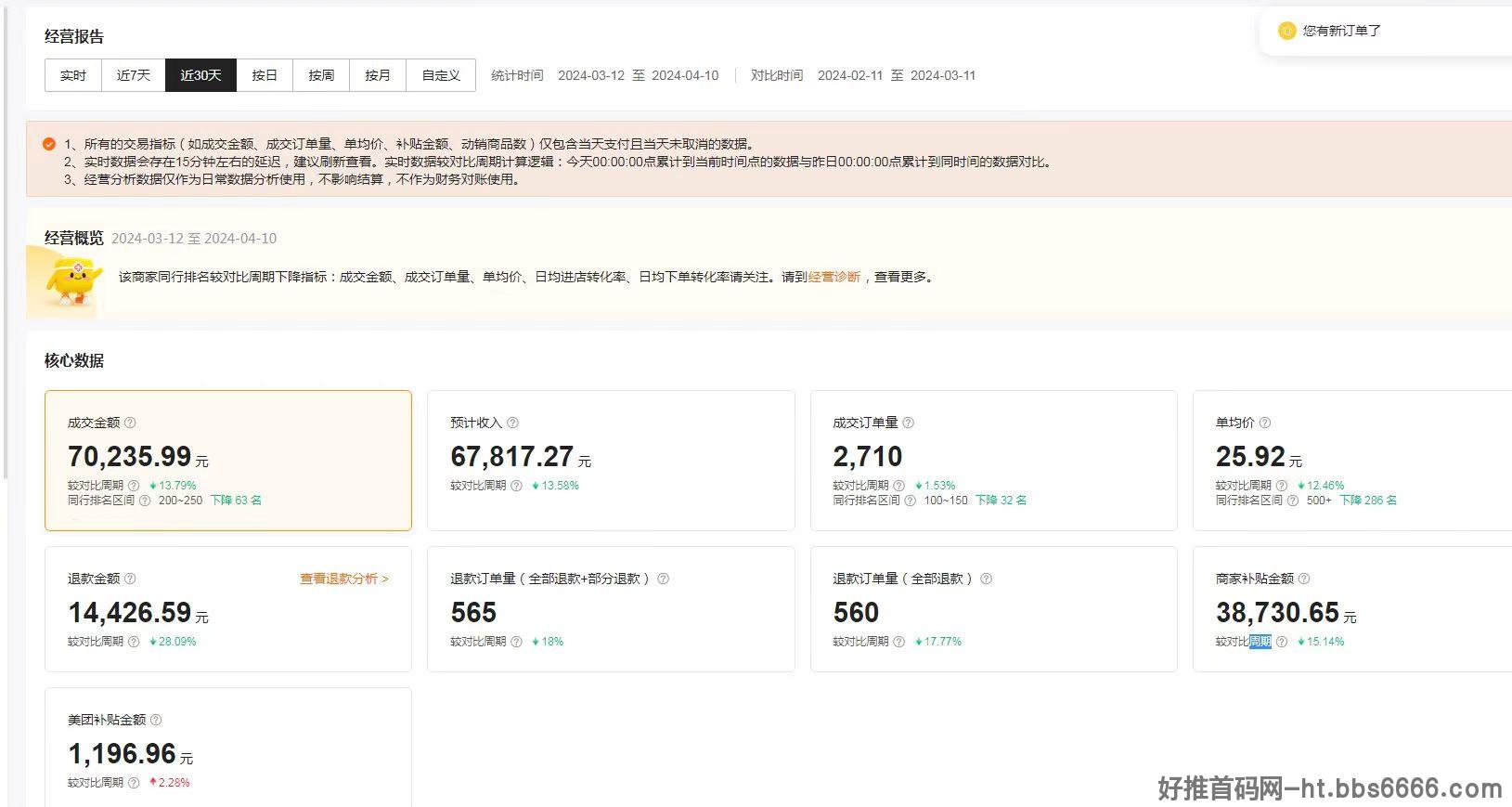Click help icon next to 美团补贴金额

[156, 720]
